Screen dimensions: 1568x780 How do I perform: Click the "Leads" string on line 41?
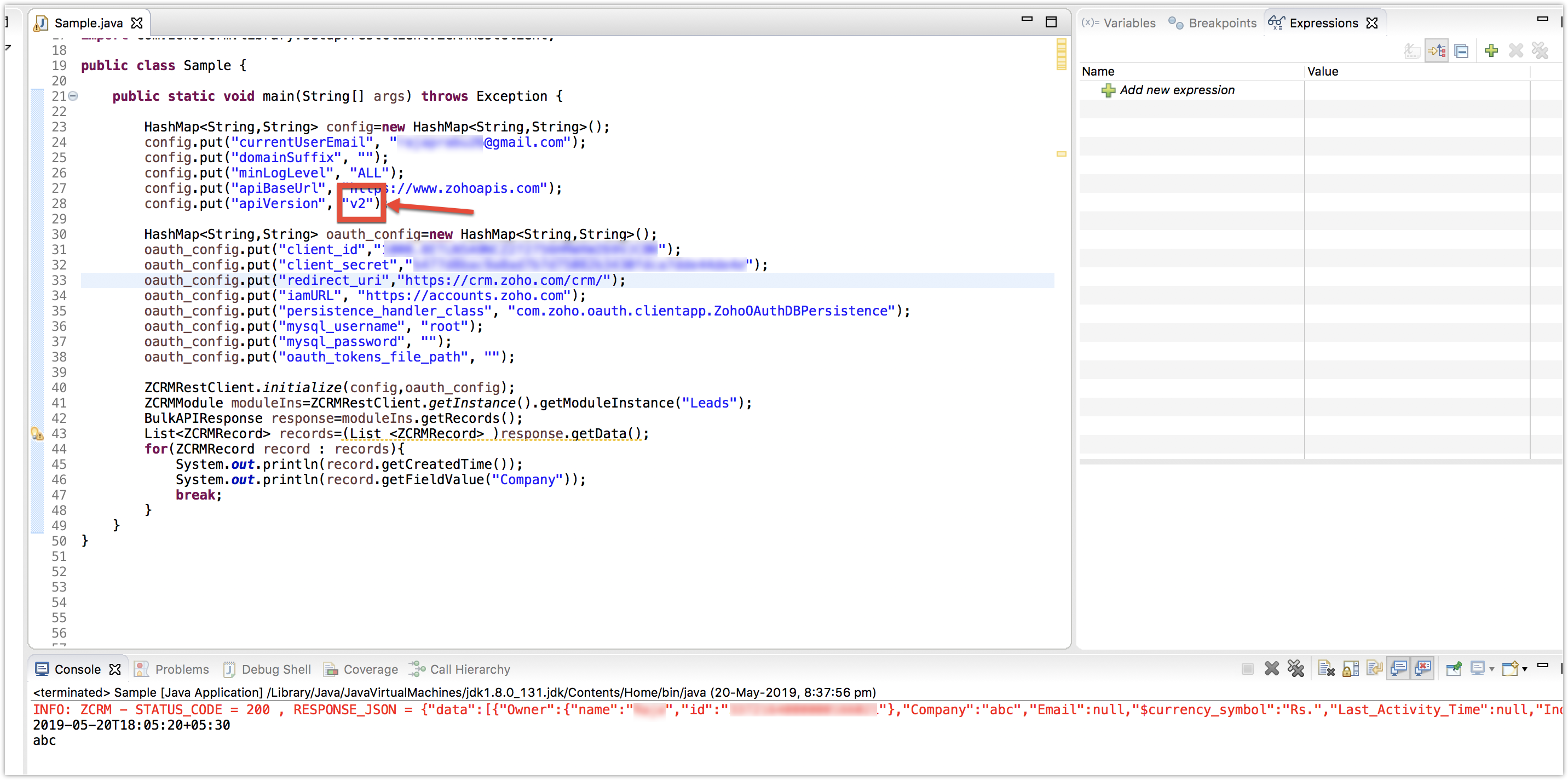click(x=709, y=403)
